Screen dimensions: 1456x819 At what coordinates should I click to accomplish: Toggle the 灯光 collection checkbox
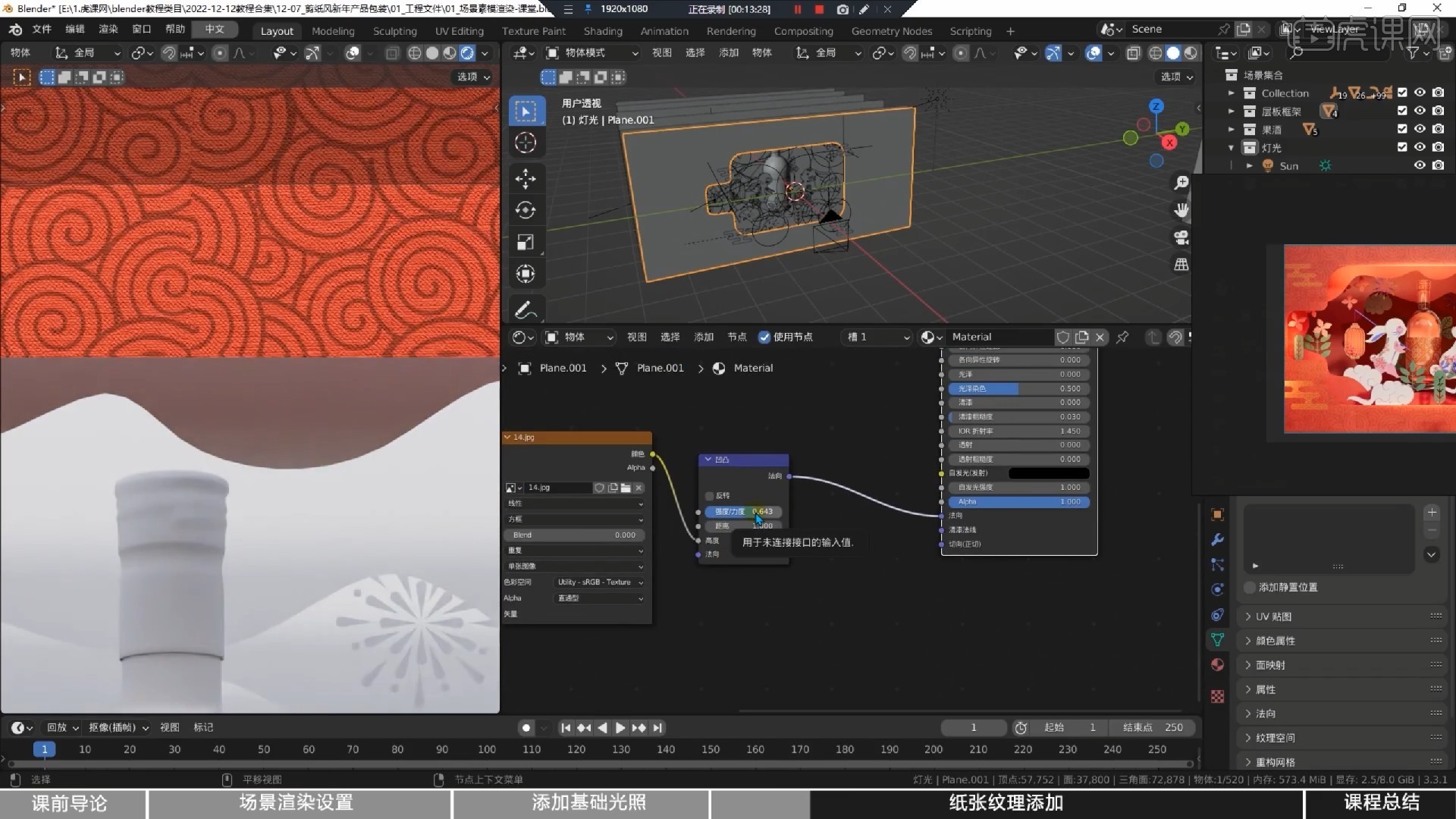(x=1402, y=147)
